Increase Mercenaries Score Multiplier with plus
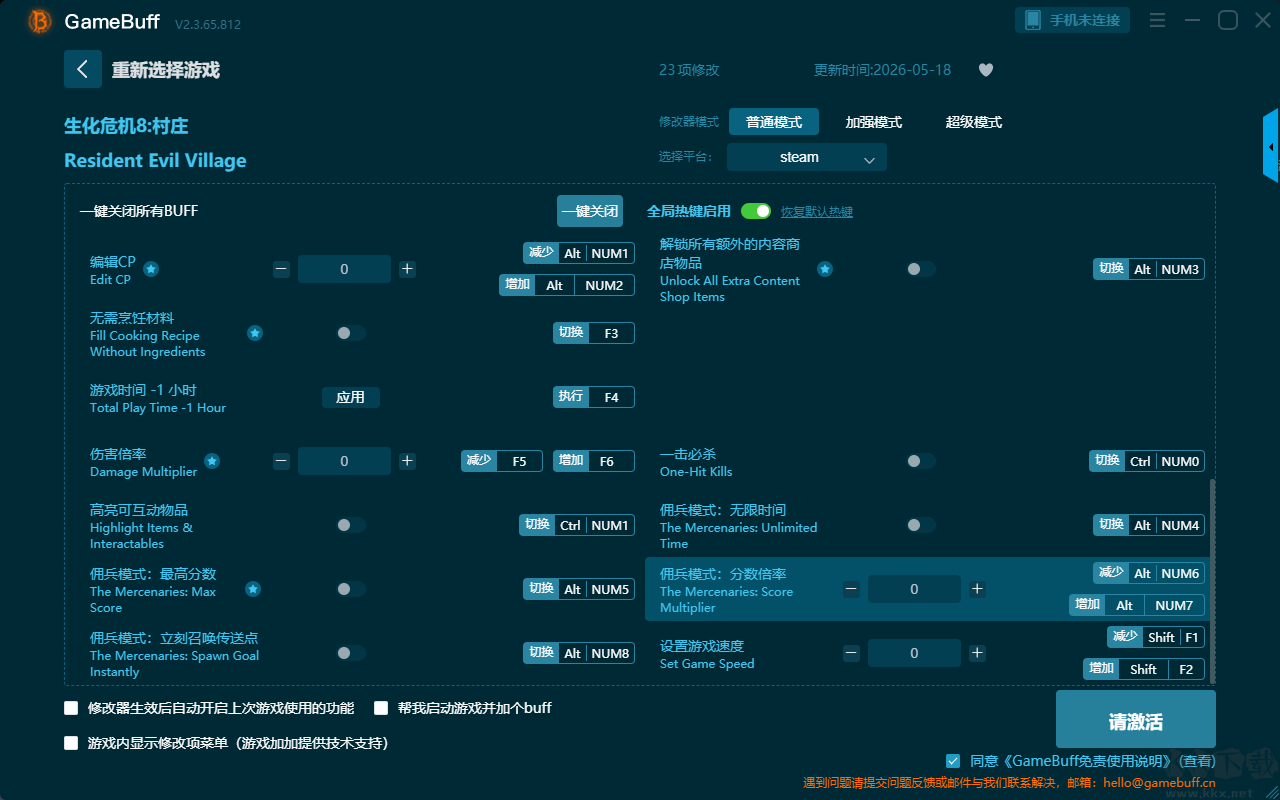 click(x=977, y=589)
